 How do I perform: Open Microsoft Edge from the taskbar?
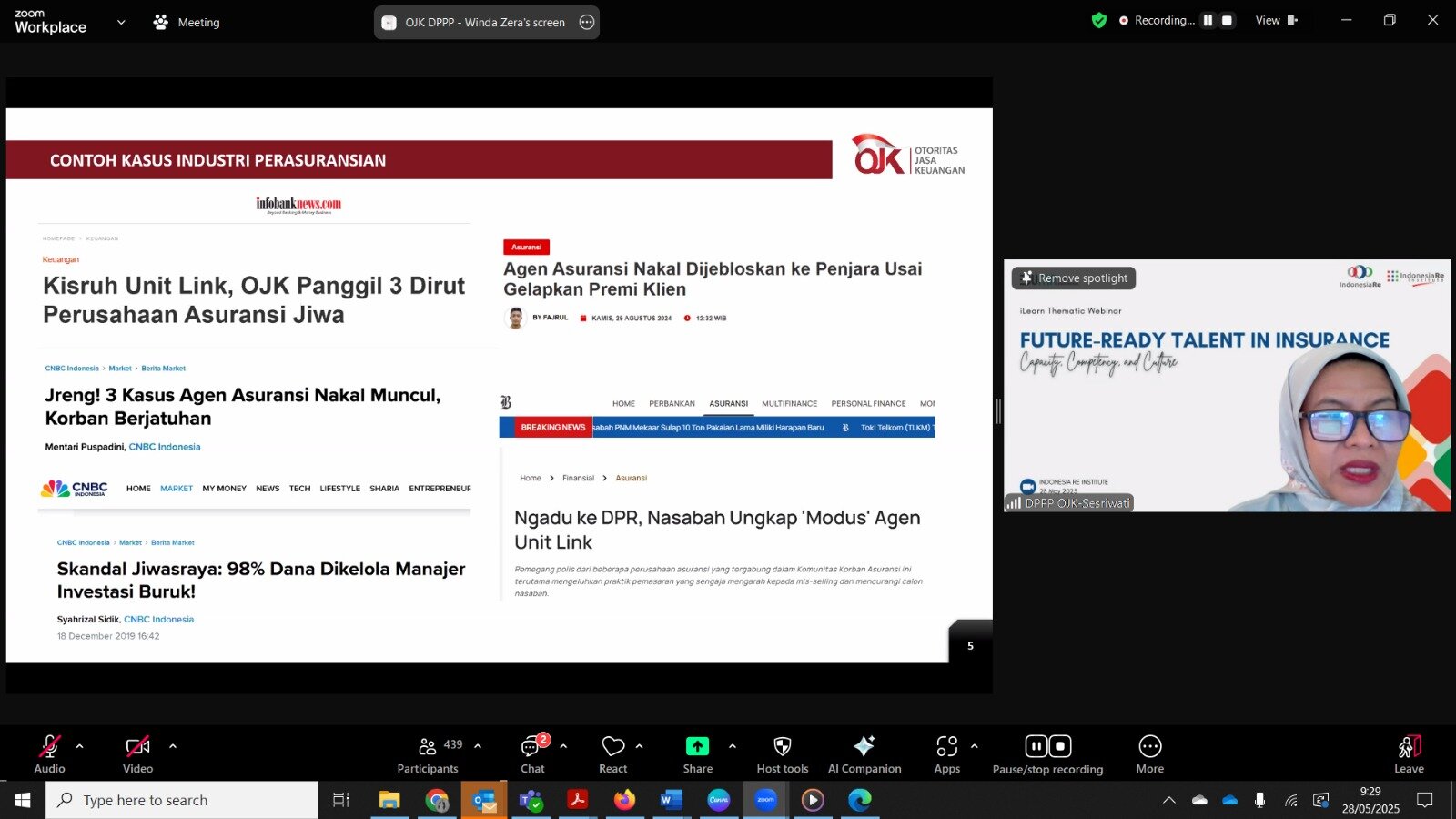pos(860,800)
